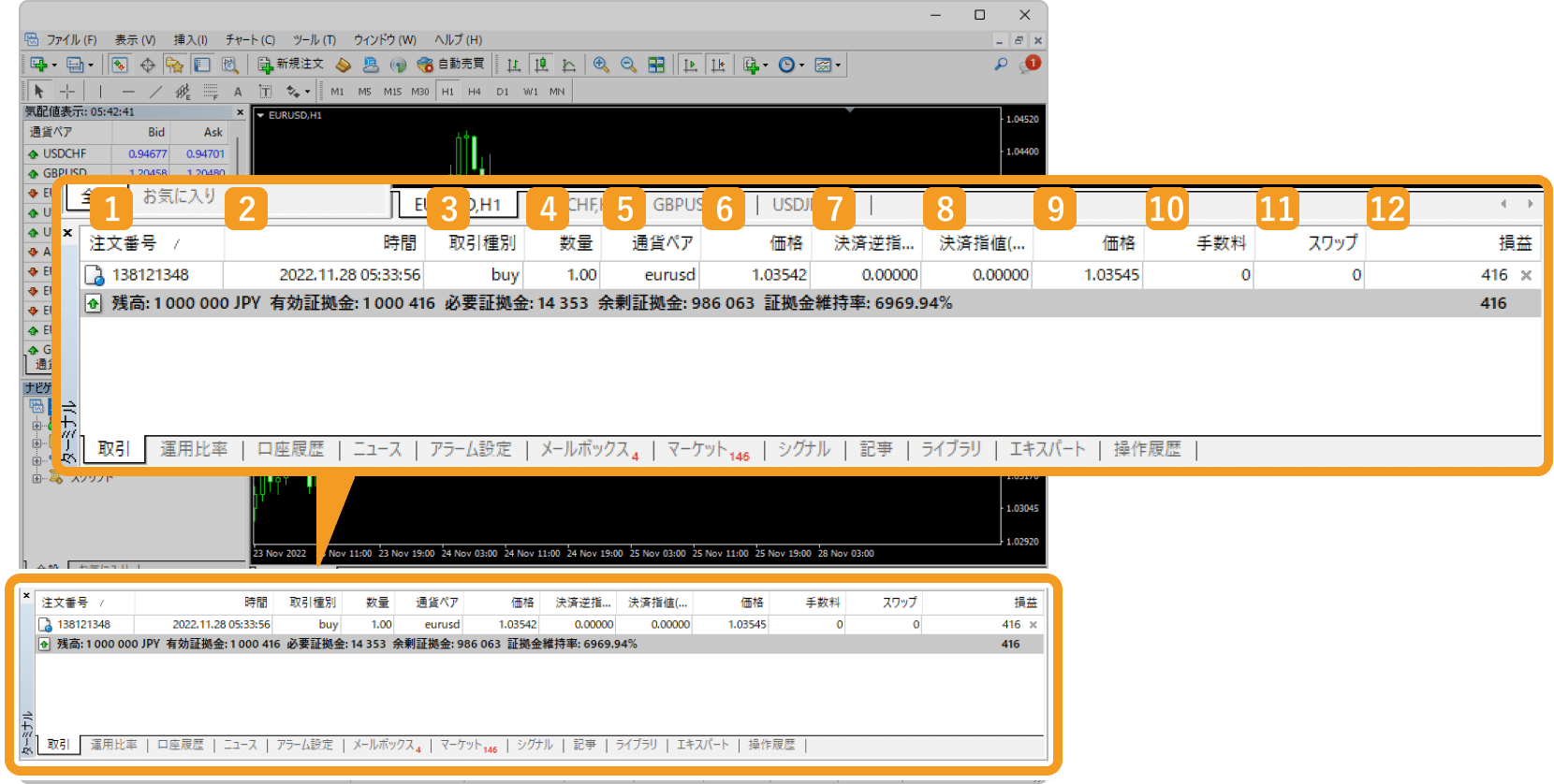Select the Fibonacci retracement tool
The width and height of the screenshot is (1554, 784).
click(211, 91)
